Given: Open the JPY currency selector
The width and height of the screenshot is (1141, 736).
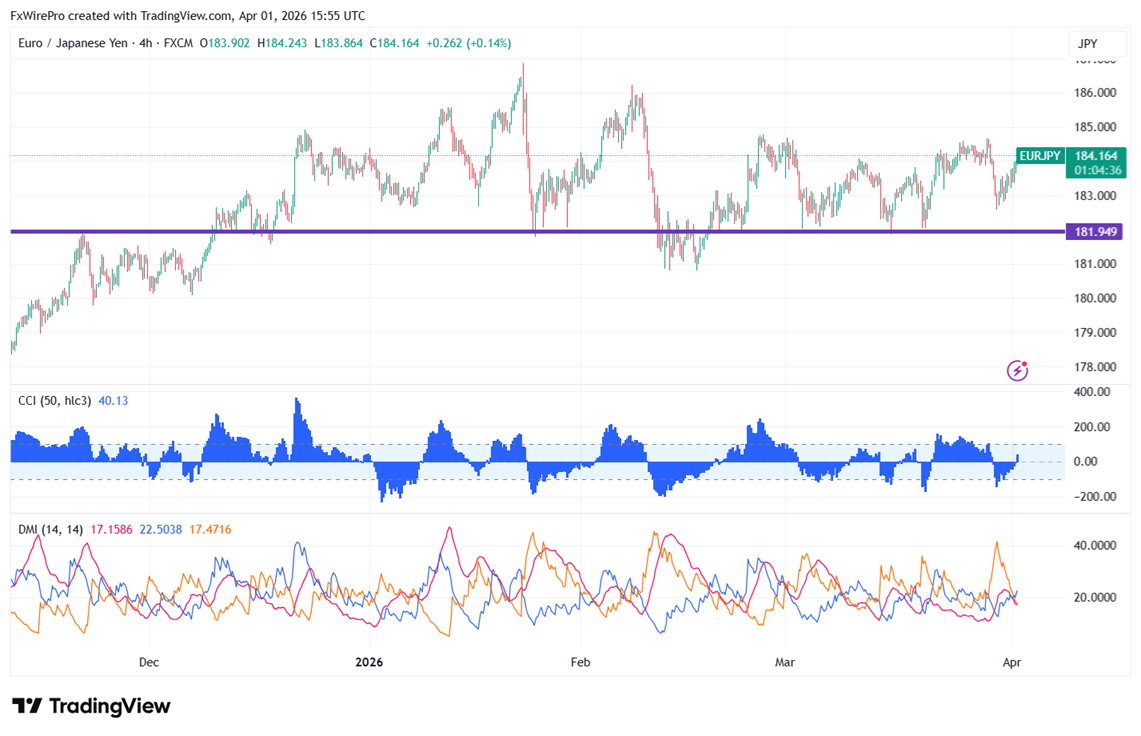Looking at the screenshot, I should pyautogui.click(x=1097, y=44).
